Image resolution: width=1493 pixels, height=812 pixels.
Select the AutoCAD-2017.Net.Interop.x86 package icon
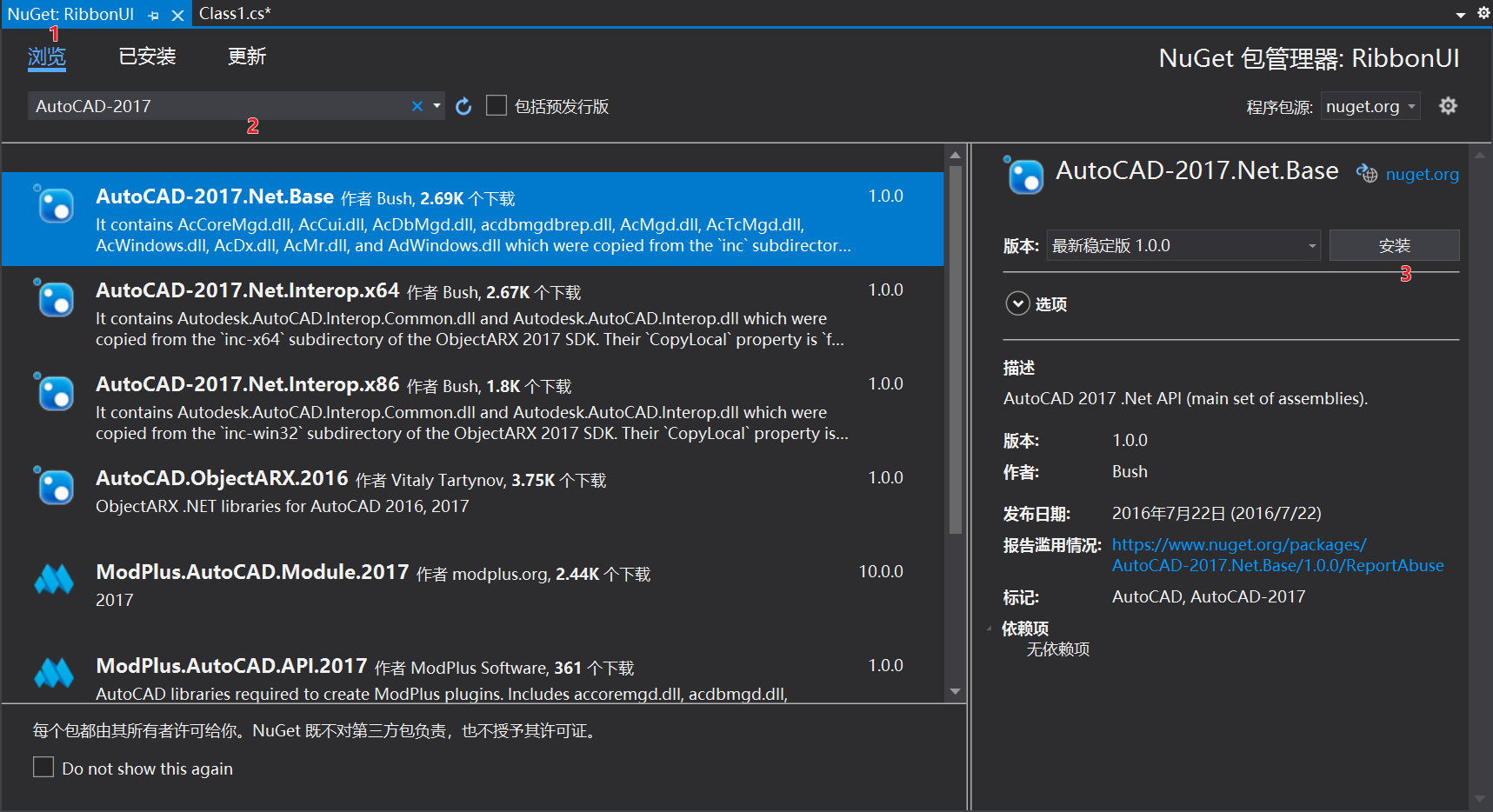click(54, 392)
